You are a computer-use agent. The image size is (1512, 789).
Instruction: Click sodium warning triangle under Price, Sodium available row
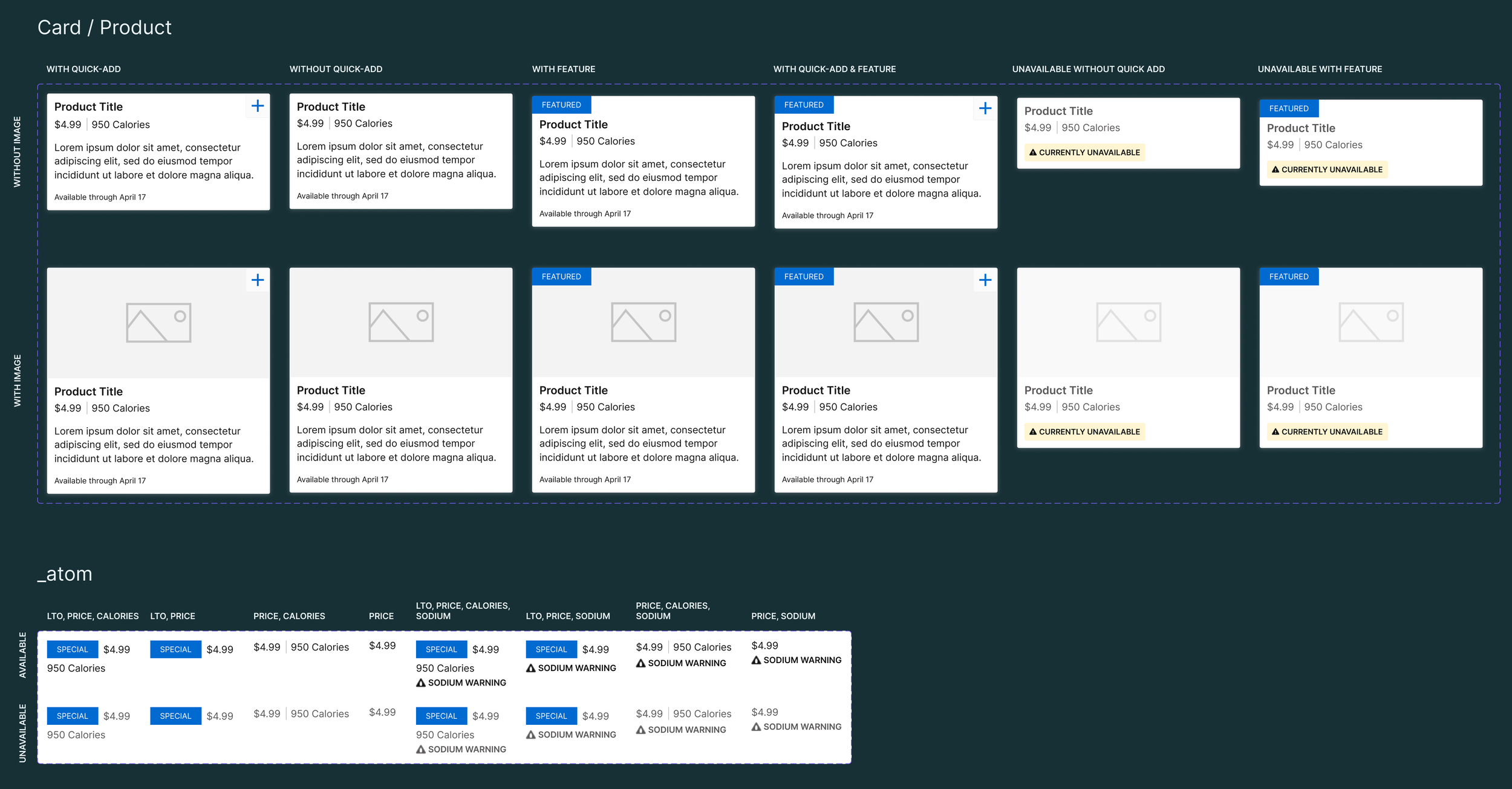pyautogui.click(x=756, y=660)
